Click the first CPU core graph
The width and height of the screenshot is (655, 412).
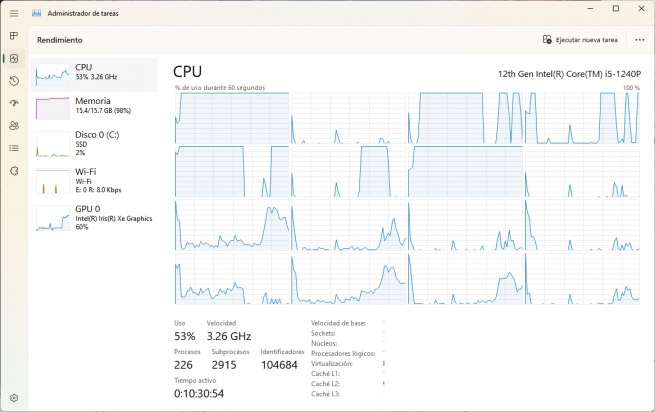[x=232, y=117]
